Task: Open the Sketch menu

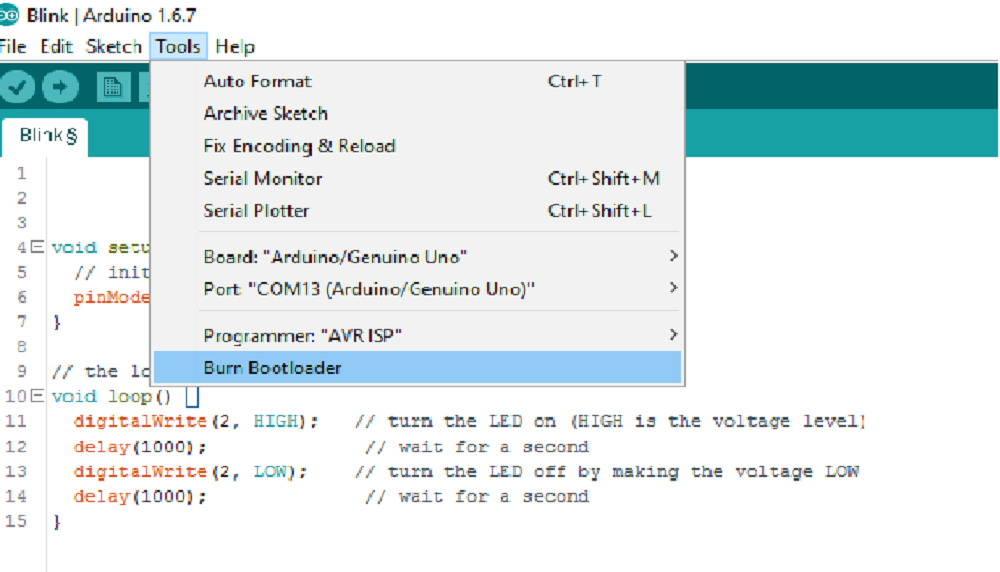Action: (x=114, y=47)
